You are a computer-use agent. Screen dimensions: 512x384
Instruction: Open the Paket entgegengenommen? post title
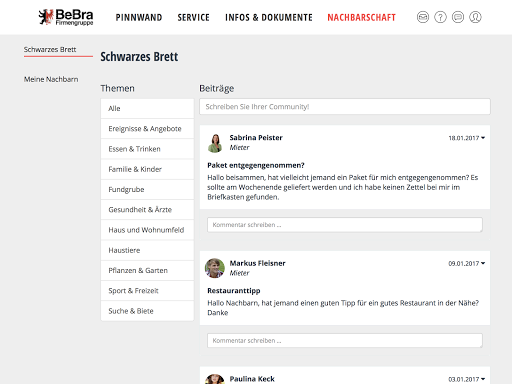point(256,165)
